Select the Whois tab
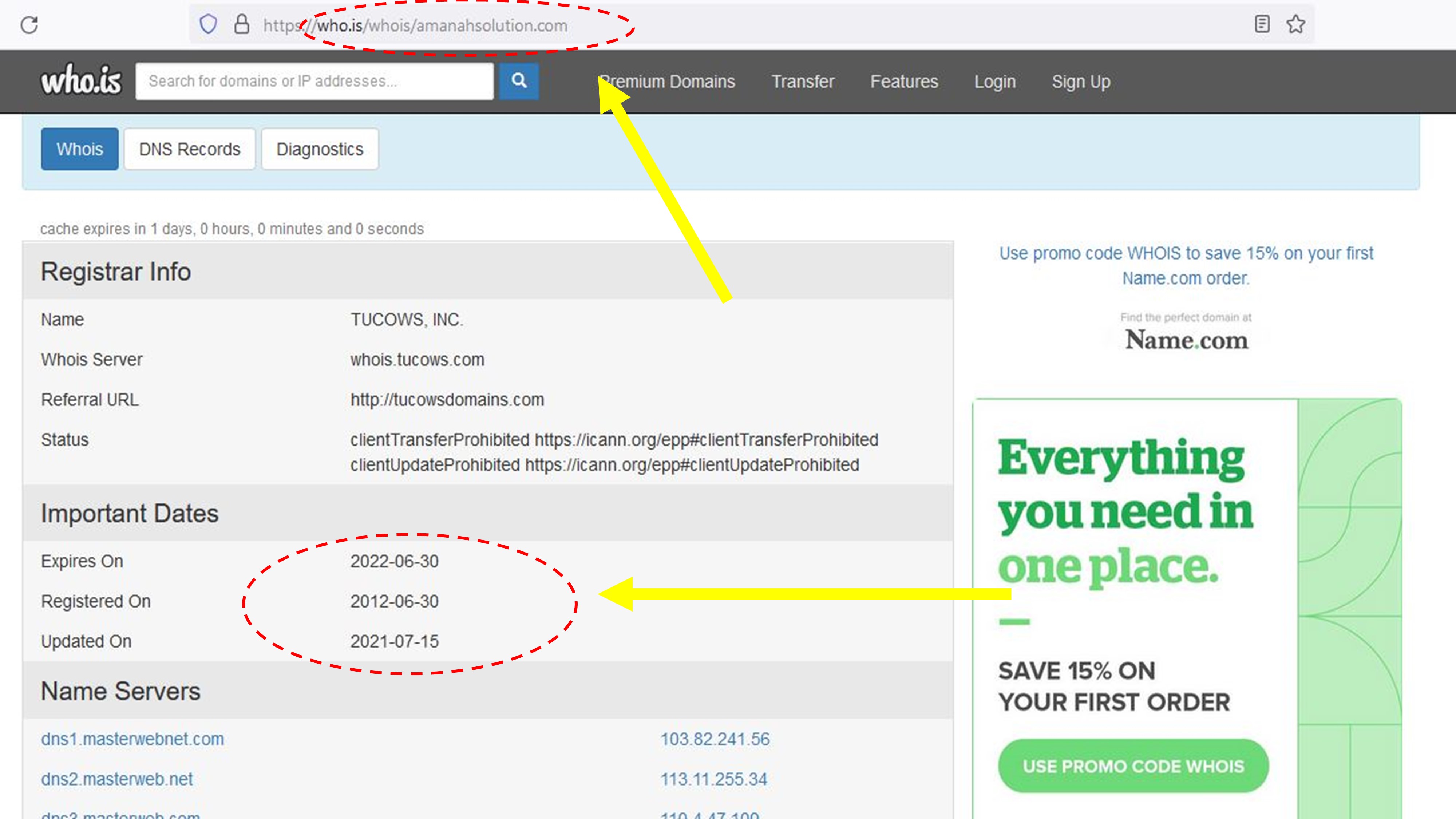Screen dimensions: 1456x819 point(80,149)
